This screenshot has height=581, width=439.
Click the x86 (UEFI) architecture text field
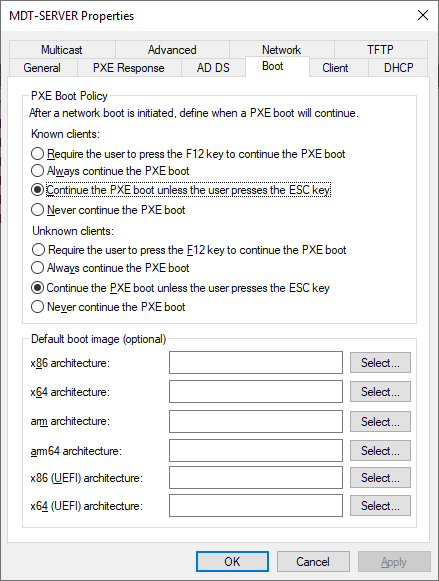[256, 478]
